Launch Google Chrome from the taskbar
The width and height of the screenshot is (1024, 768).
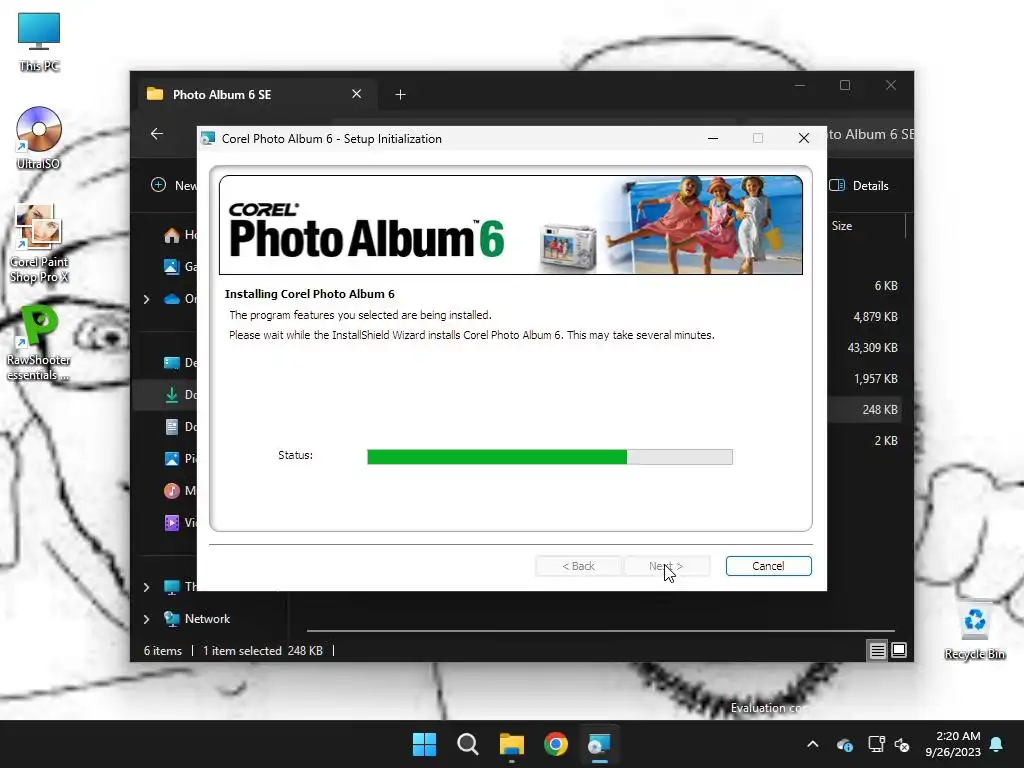point(556,744)
